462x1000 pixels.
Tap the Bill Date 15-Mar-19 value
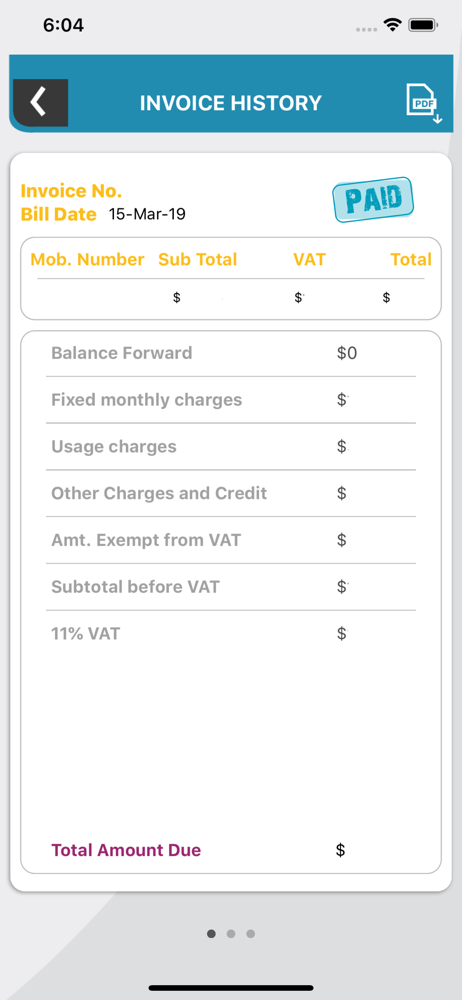click(147, 214)
